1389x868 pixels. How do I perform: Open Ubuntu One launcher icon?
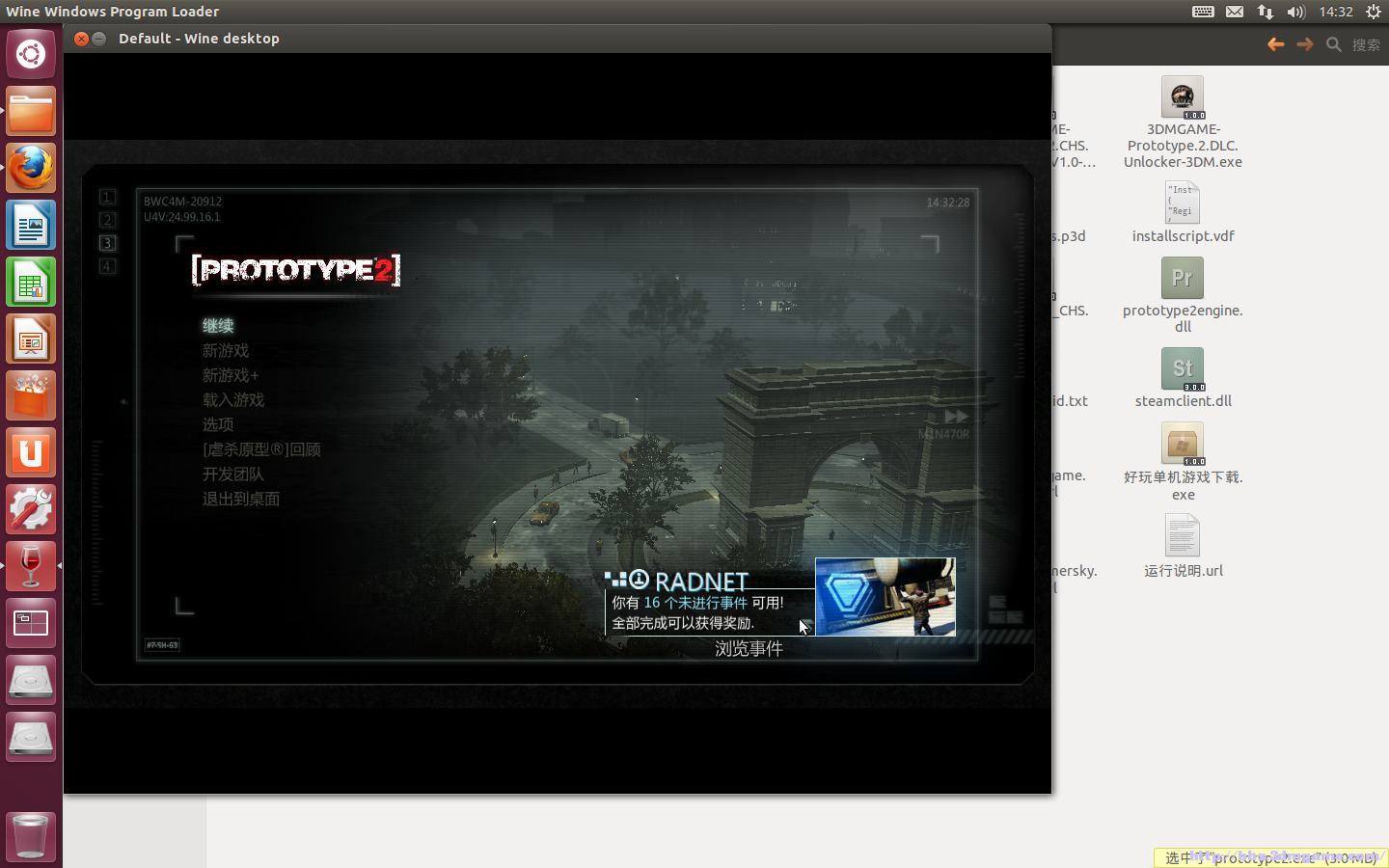click(x=31, y=452)
